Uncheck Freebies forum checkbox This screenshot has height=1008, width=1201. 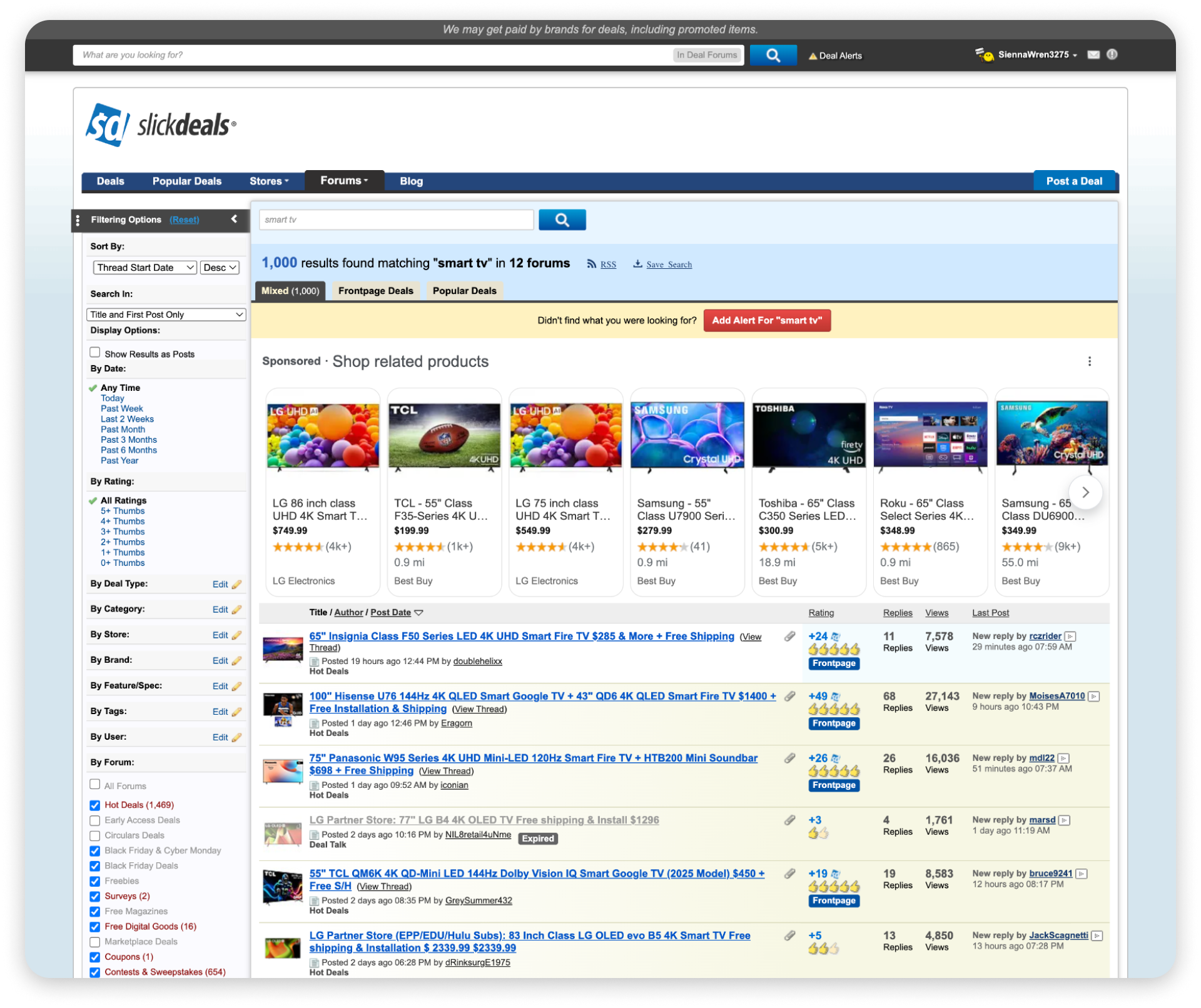coord(95,881)
